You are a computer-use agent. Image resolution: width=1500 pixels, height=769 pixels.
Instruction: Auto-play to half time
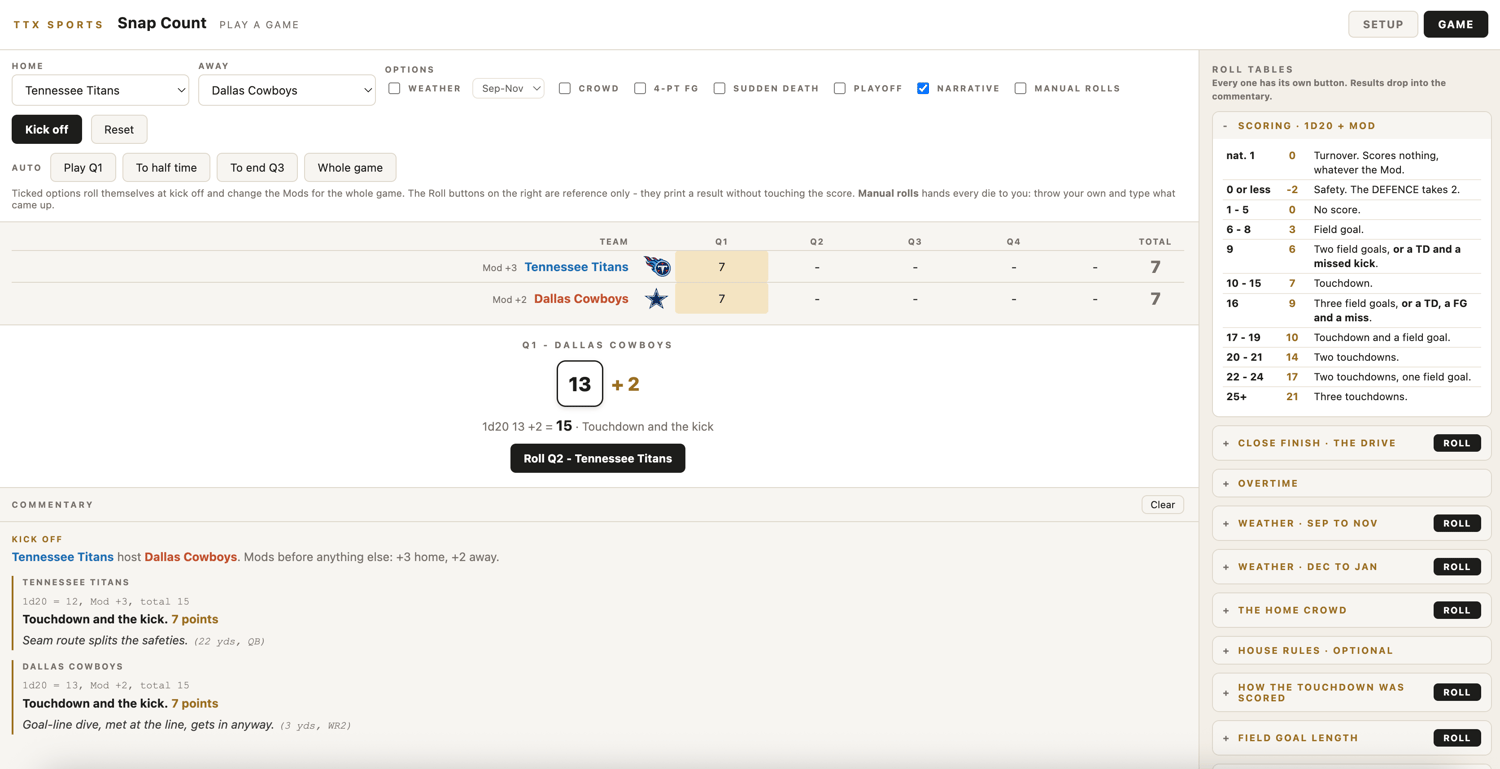(x=166, y=167)
